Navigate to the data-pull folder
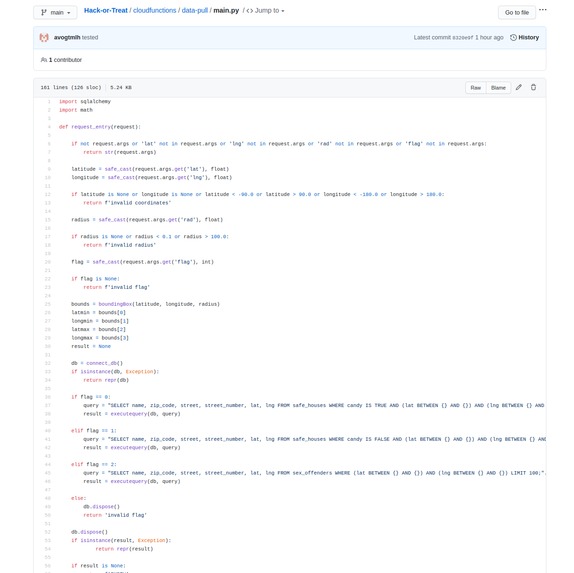The image size is (574, 573). tap(195, 11)
